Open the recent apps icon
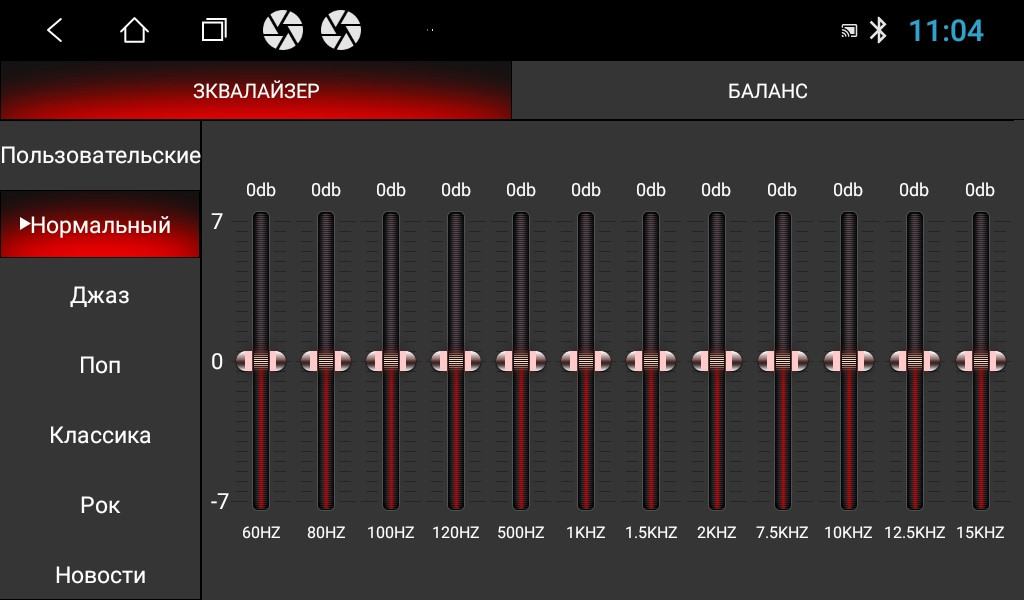The height and width of the screenshot is (600, 1024). coord(213,31)
